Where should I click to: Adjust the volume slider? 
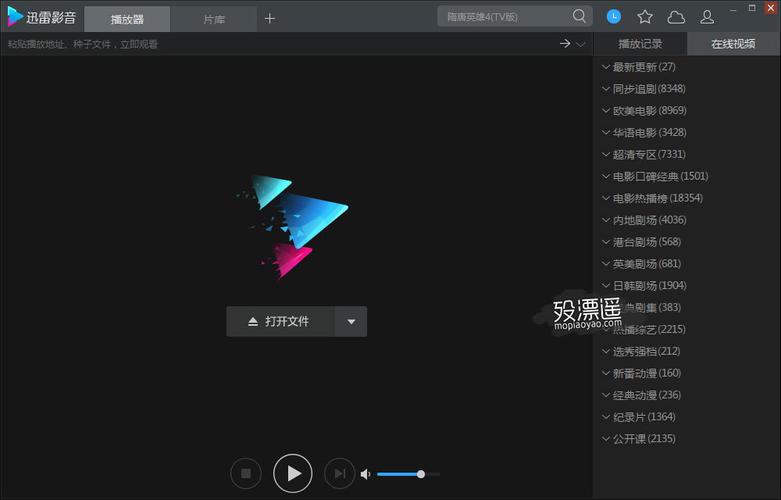(408, 474)
